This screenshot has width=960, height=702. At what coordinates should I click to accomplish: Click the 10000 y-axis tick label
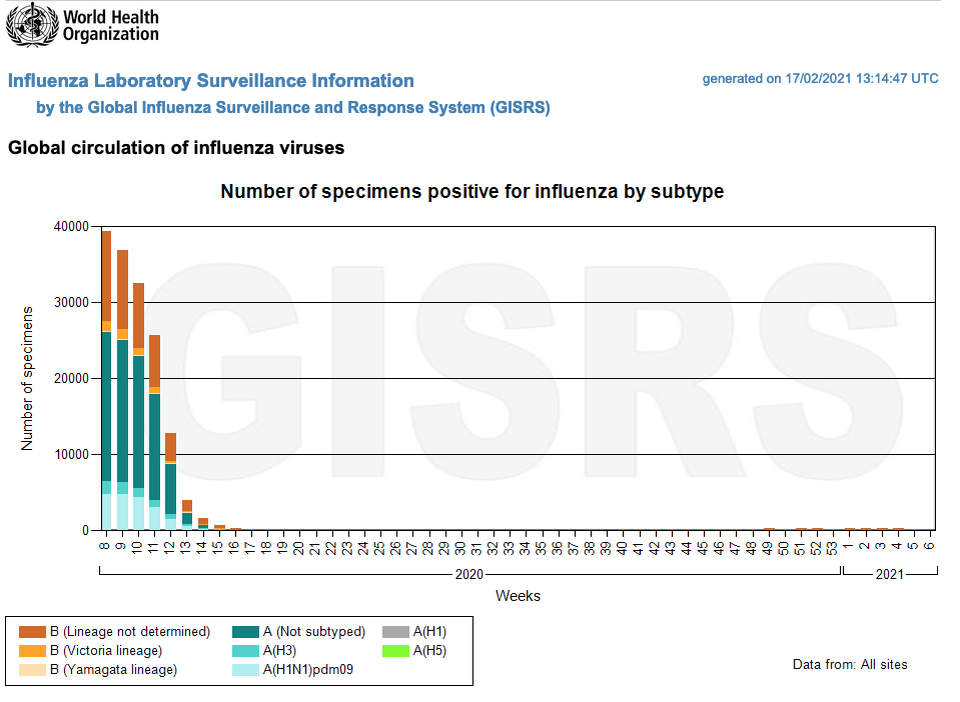pyautogui.click(x=71, y=454)
